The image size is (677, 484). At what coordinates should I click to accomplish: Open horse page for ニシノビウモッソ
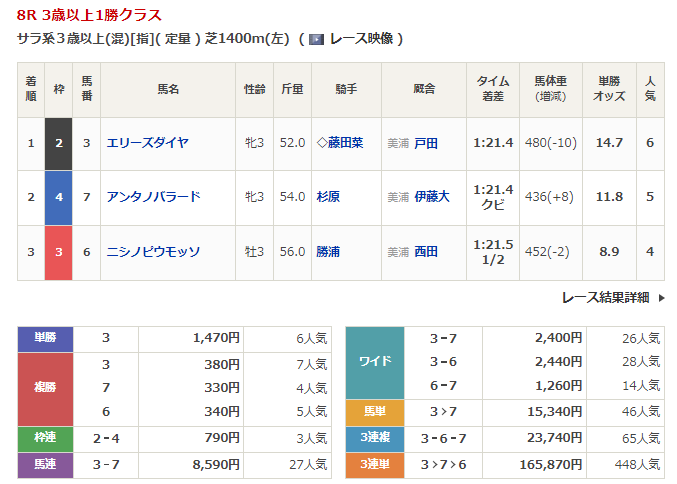153,252
